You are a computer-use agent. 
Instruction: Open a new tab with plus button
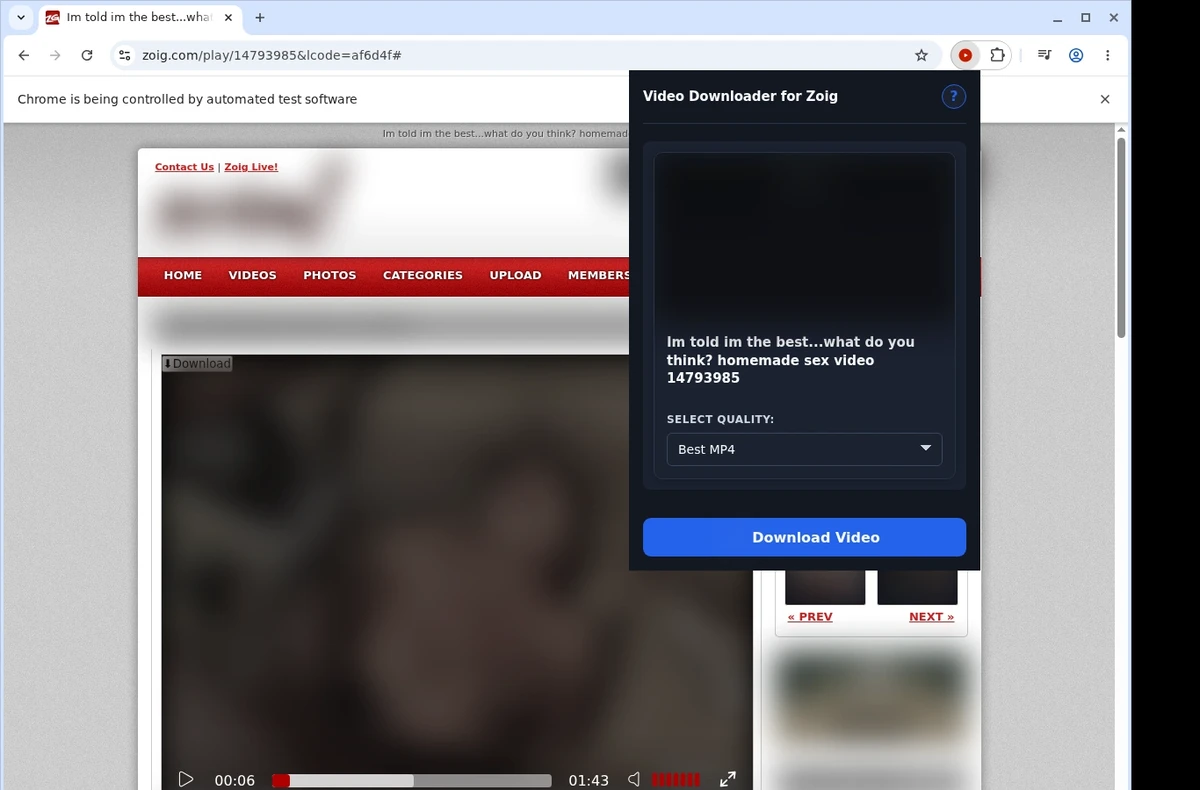(x=260, y=18)
